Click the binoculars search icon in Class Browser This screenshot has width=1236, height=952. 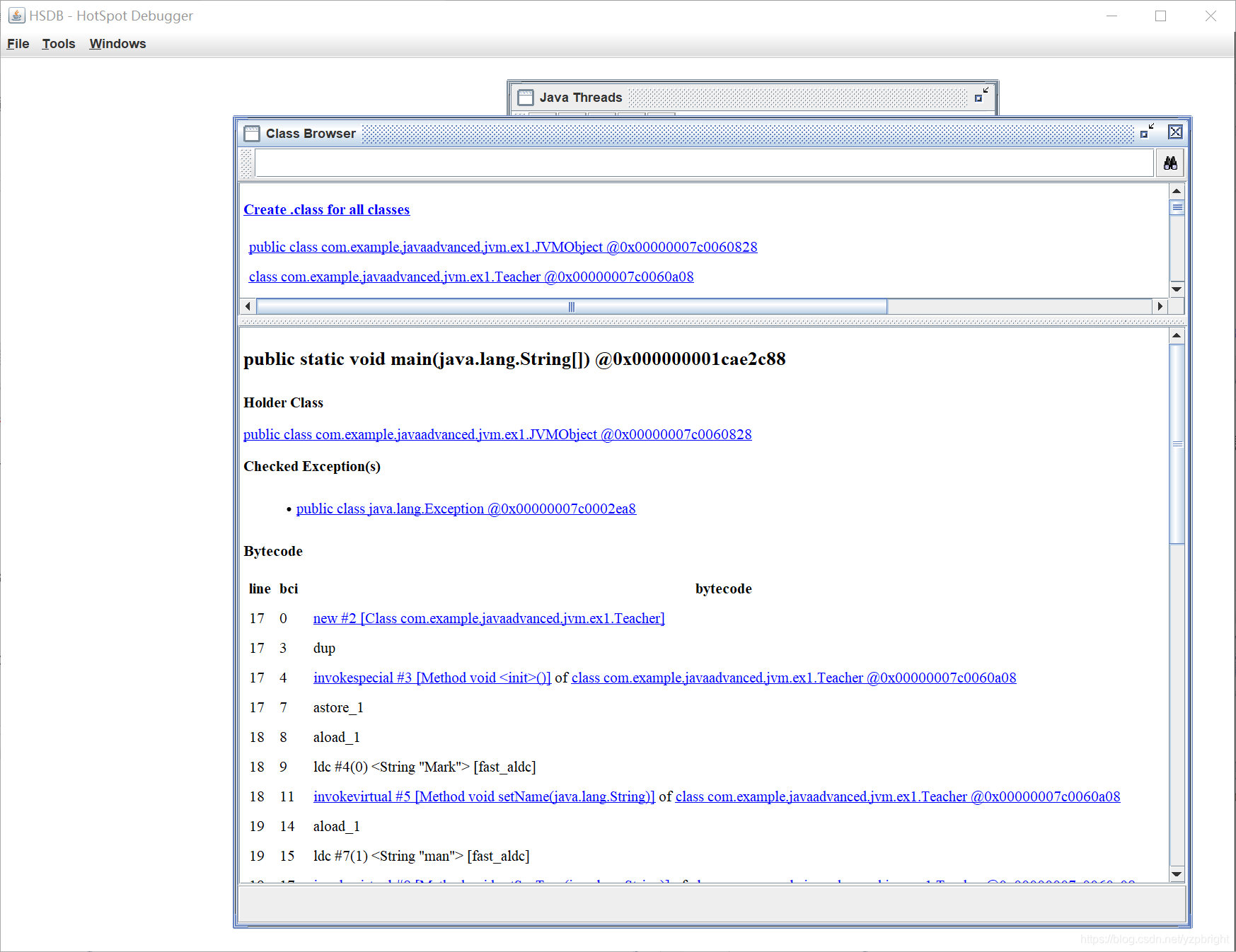1170,163
